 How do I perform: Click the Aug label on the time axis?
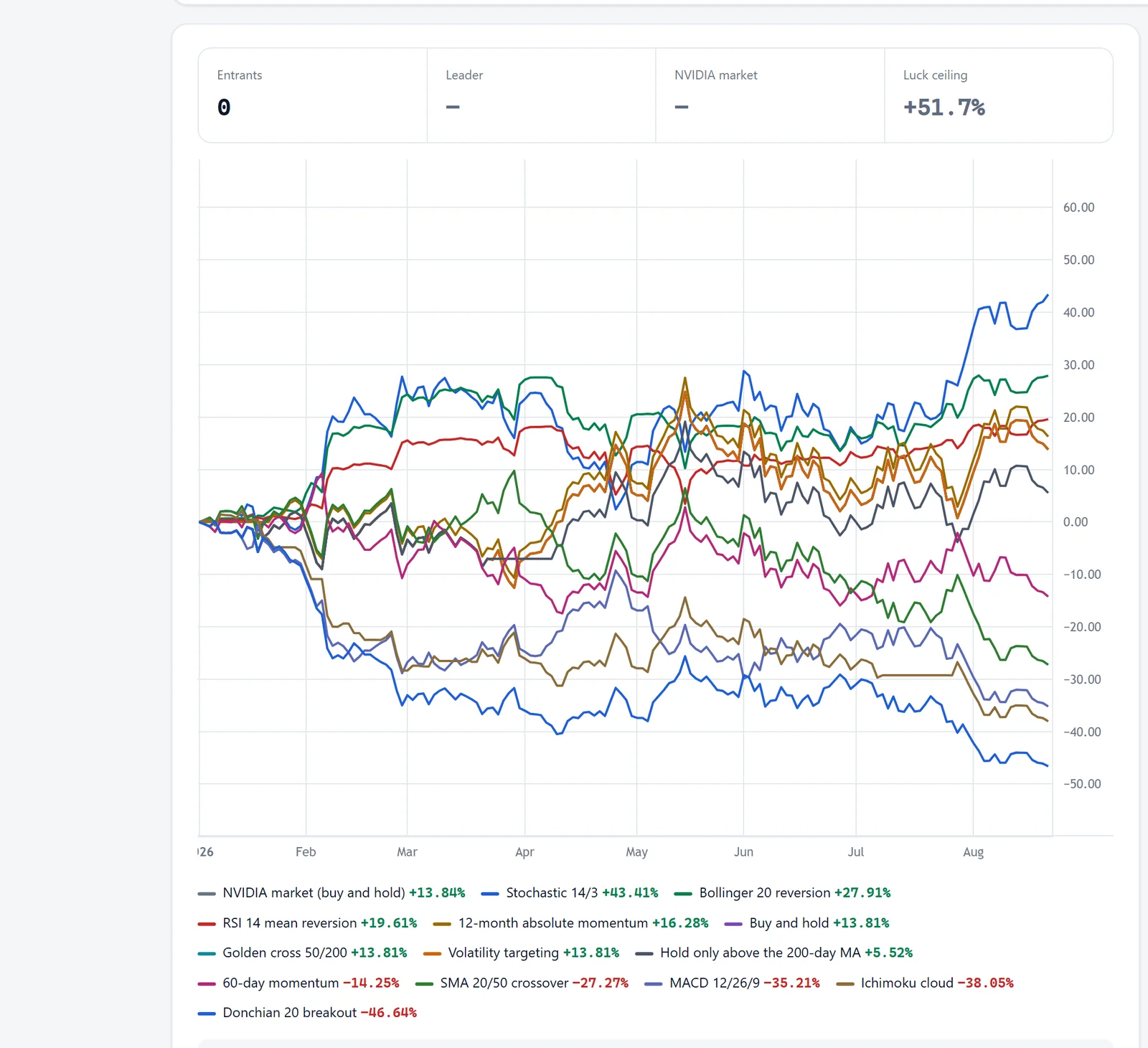(x=973, y=852)
